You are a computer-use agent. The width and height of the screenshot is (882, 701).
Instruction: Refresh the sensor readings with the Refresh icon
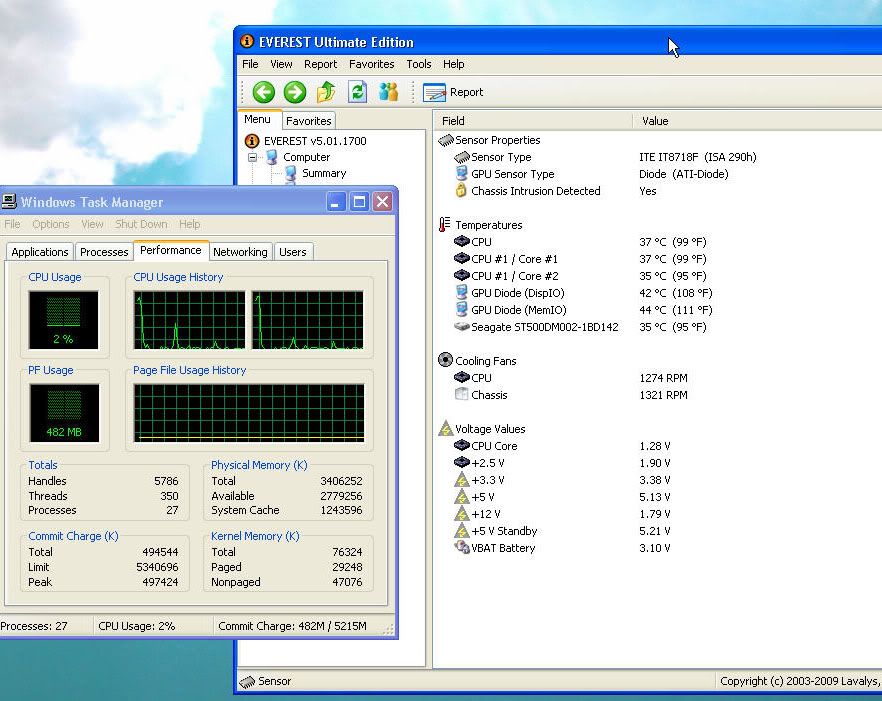(357, 92)
